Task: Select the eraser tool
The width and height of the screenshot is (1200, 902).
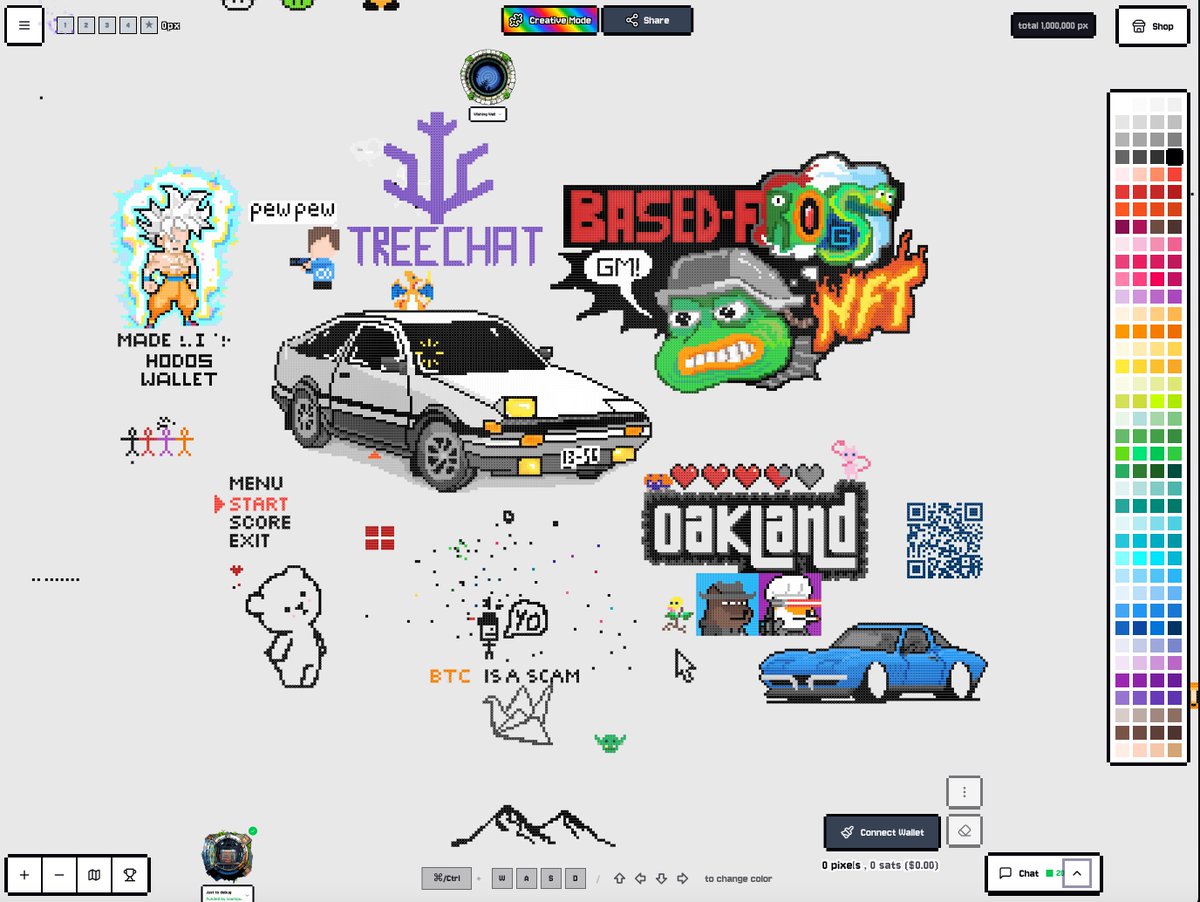Action: coord(964,830)
